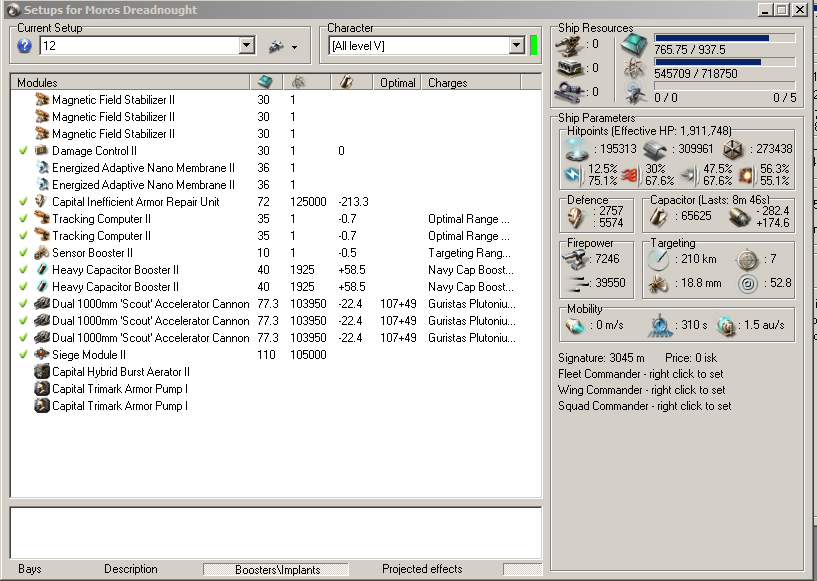Click the green character status indicator
This screenshot has width=817, height=581.
coord(534,45)
